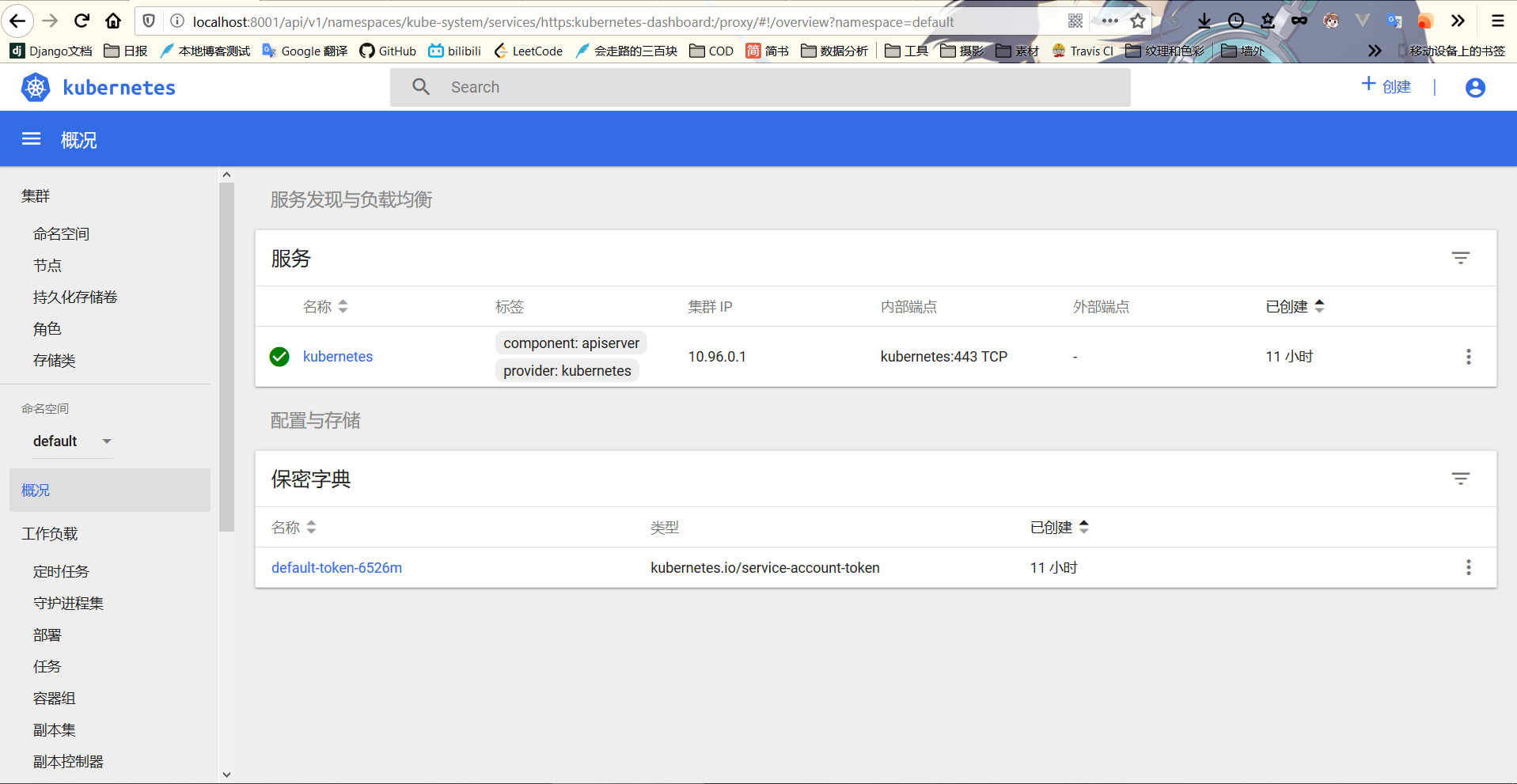The height and width of the screenshot is (784, 1517).
Task: Click green status check for kubernetes service
Action: click(279, 357)
